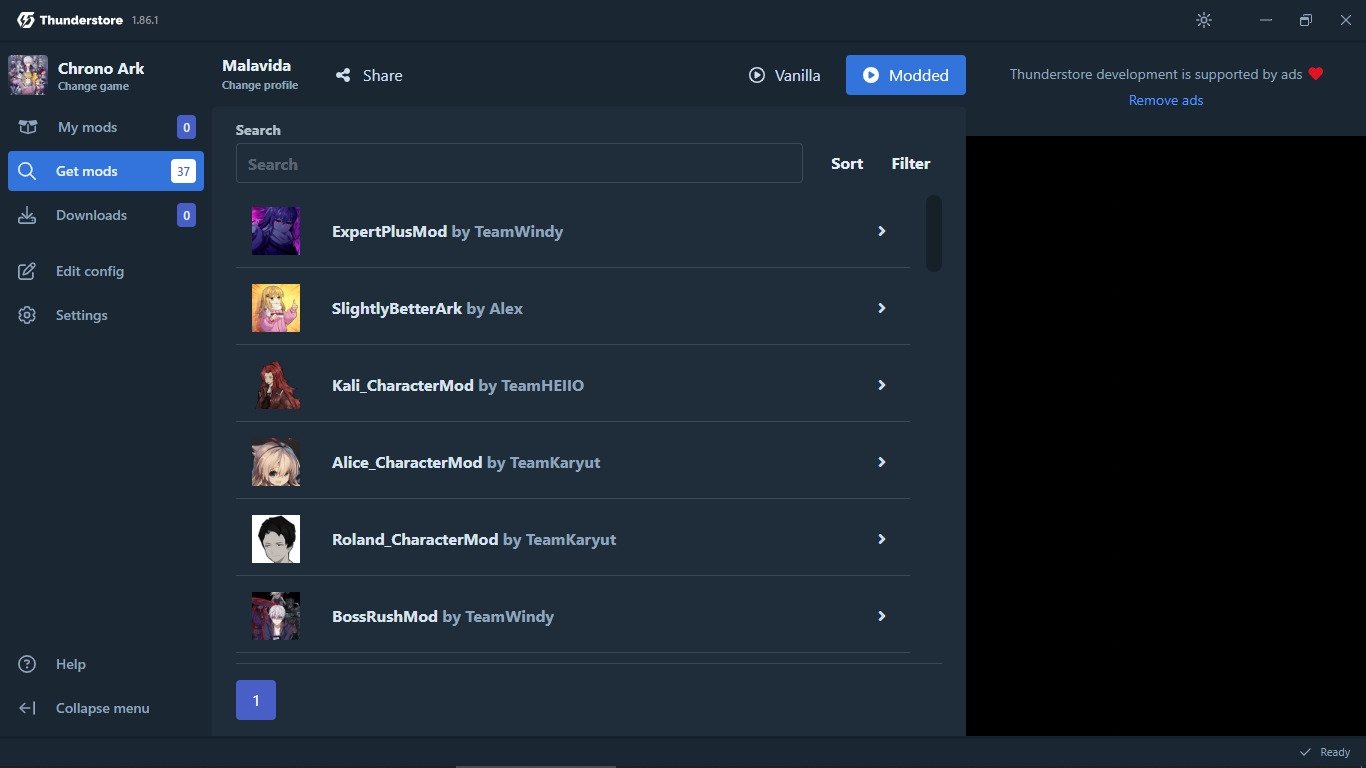
Task: Click the Share icon
Action: pos(343,75)
